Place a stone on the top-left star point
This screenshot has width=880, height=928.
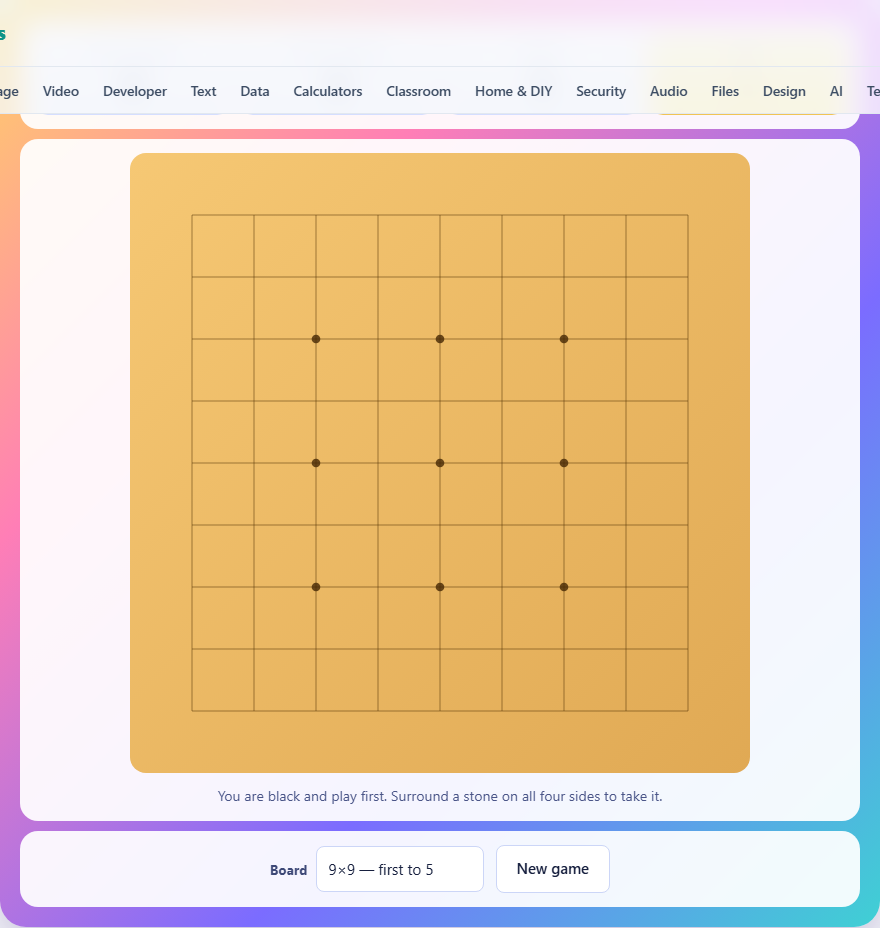[316, 339]
